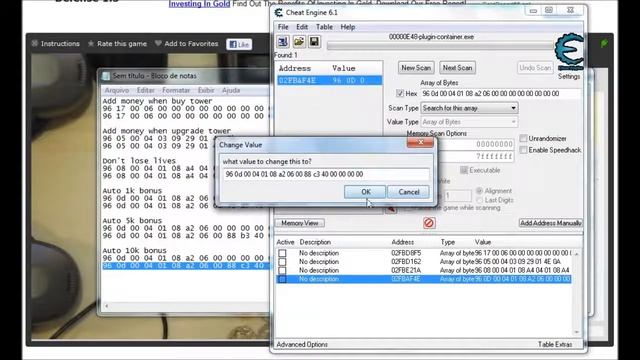Open the Edit menu in Cheat Engine
The width and height of the screenshot is (640, 360).
click(302, 27)
